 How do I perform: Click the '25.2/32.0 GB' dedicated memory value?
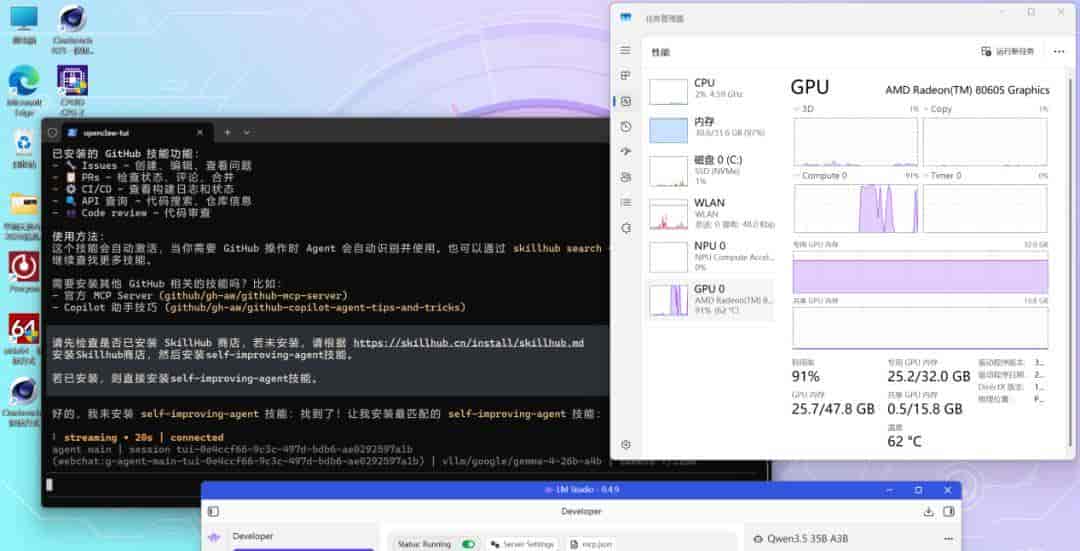point(928,376)
